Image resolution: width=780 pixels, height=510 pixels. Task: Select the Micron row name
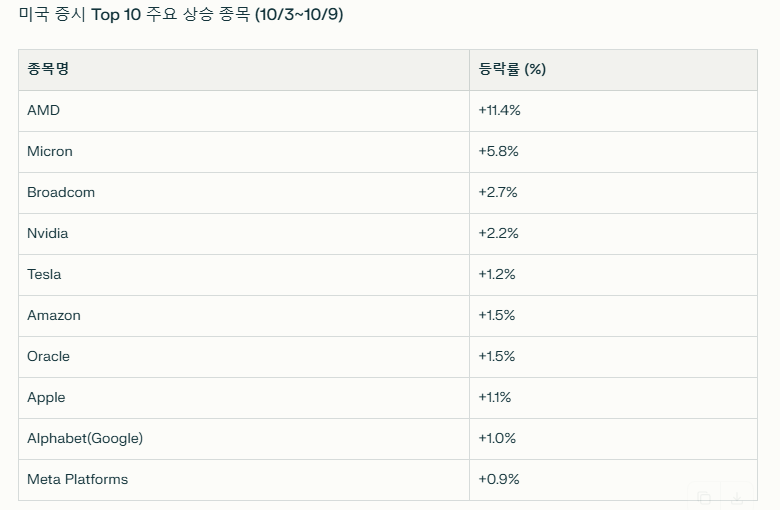click(50, 152)
